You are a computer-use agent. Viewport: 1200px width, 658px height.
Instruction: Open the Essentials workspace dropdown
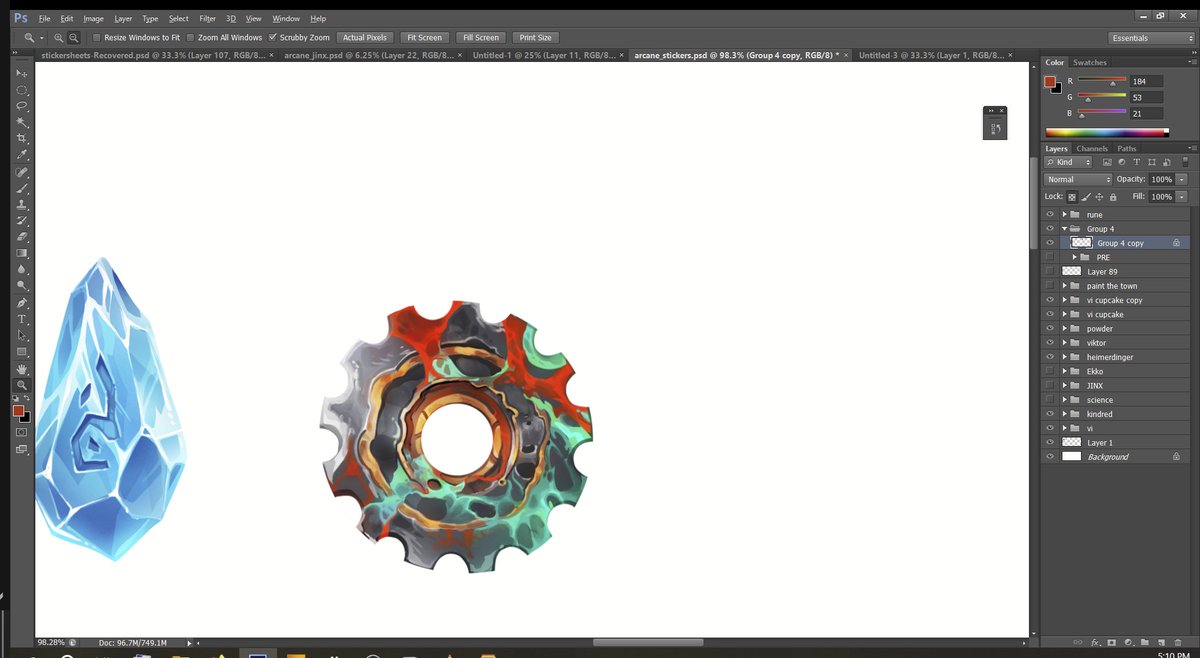pos(1152,38)
